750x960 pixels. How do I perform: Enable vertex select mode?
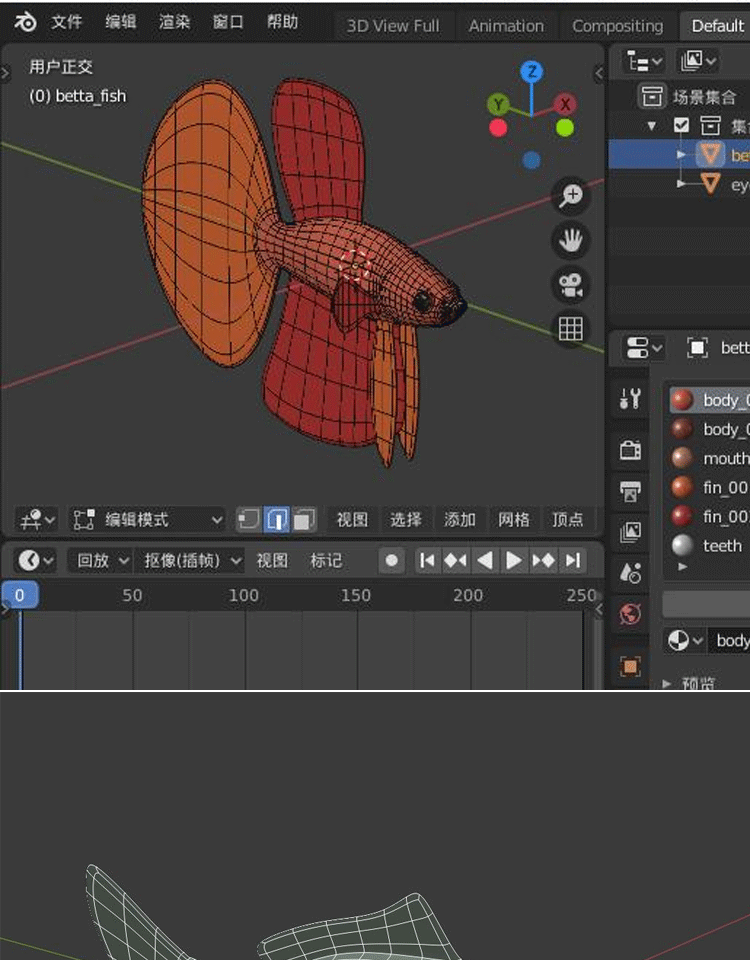[248, 519]
